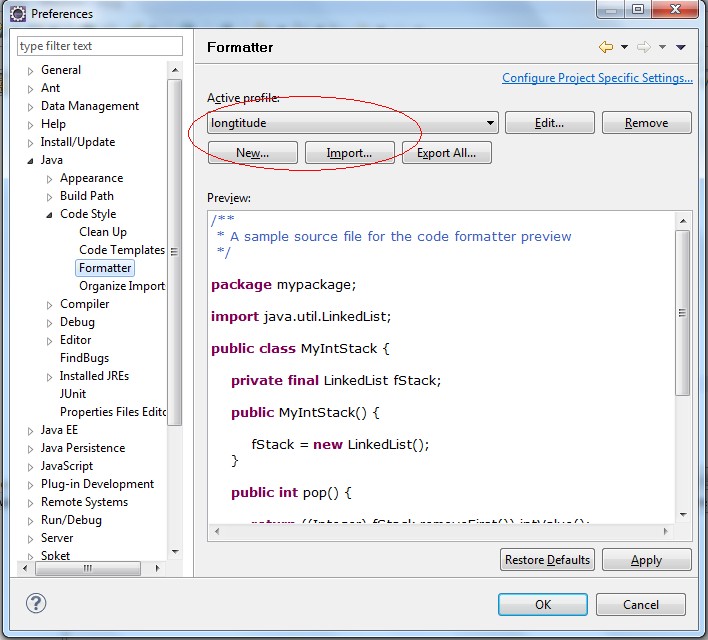
Task: Select the JUnit preference item
Action: point(73,394)
